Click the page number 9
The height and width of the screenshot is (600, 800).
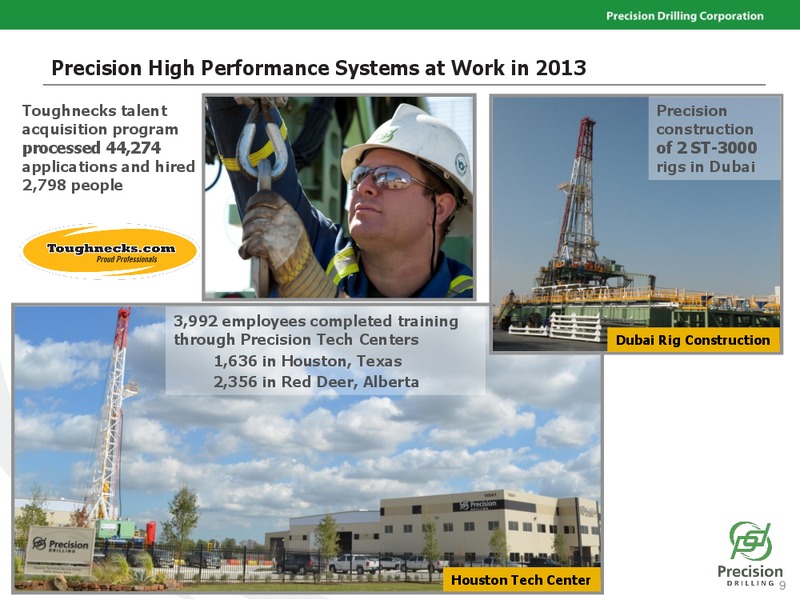pos(782,585)
